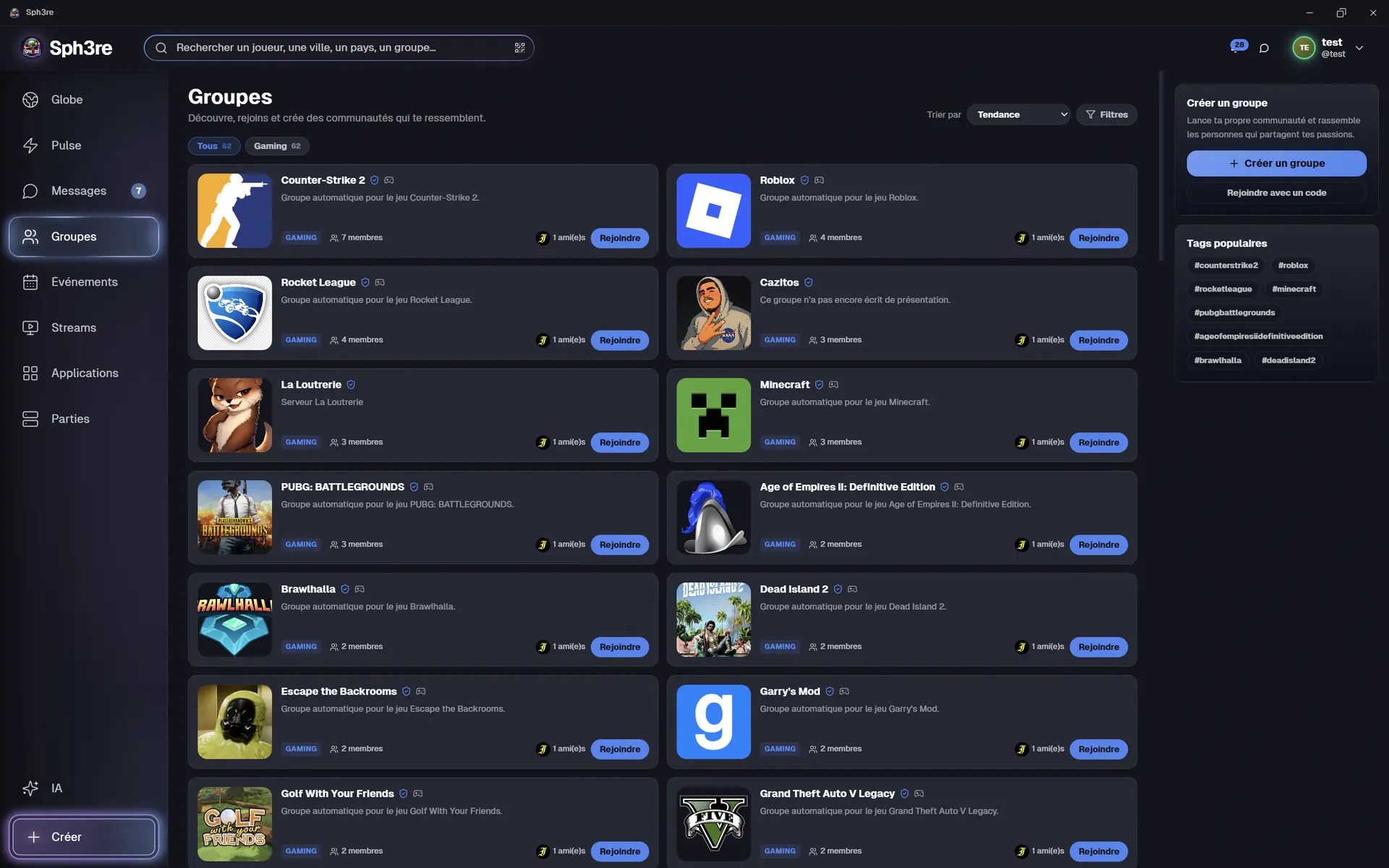Open the Filtres panel
This screenshot has height=868, width=1389.
click(x=1107, y=114)
